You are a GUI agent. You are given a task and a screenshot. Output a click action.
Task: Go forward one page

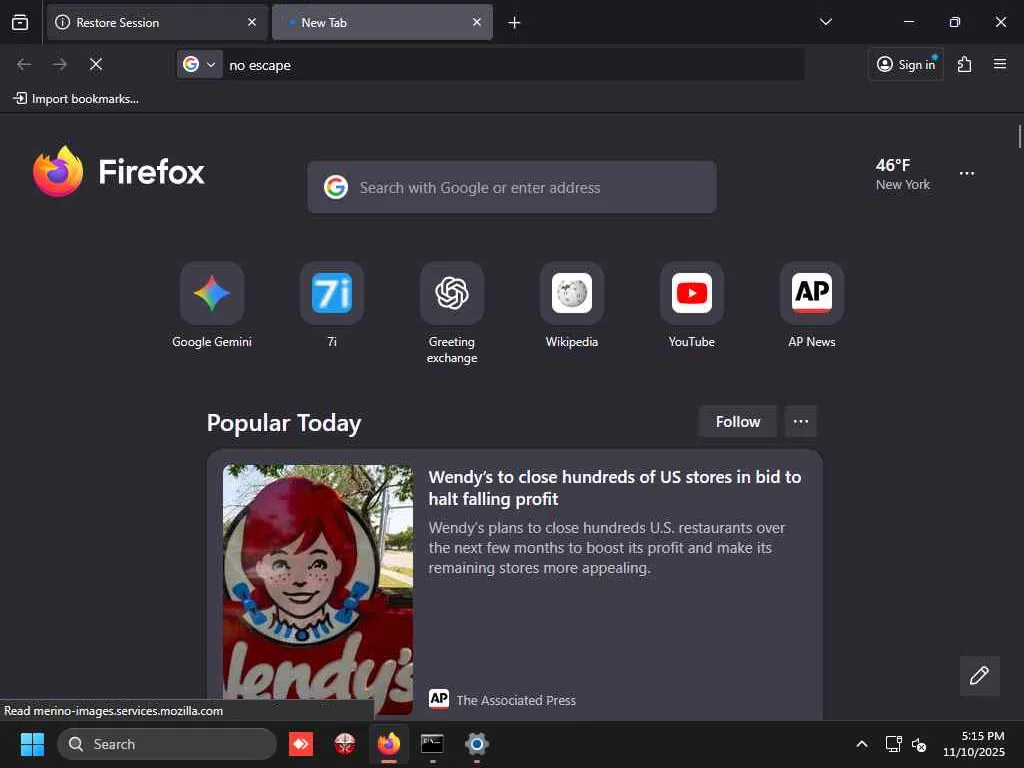(x=60, y=64)
